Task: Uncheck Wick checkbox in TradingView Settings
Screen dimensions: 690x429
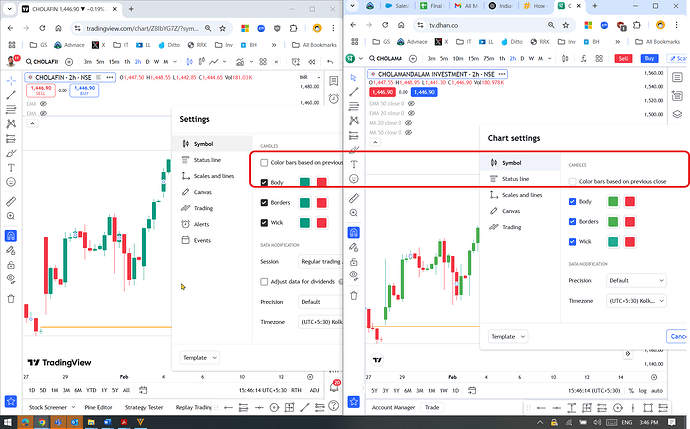Action: (x=264, y=223)
